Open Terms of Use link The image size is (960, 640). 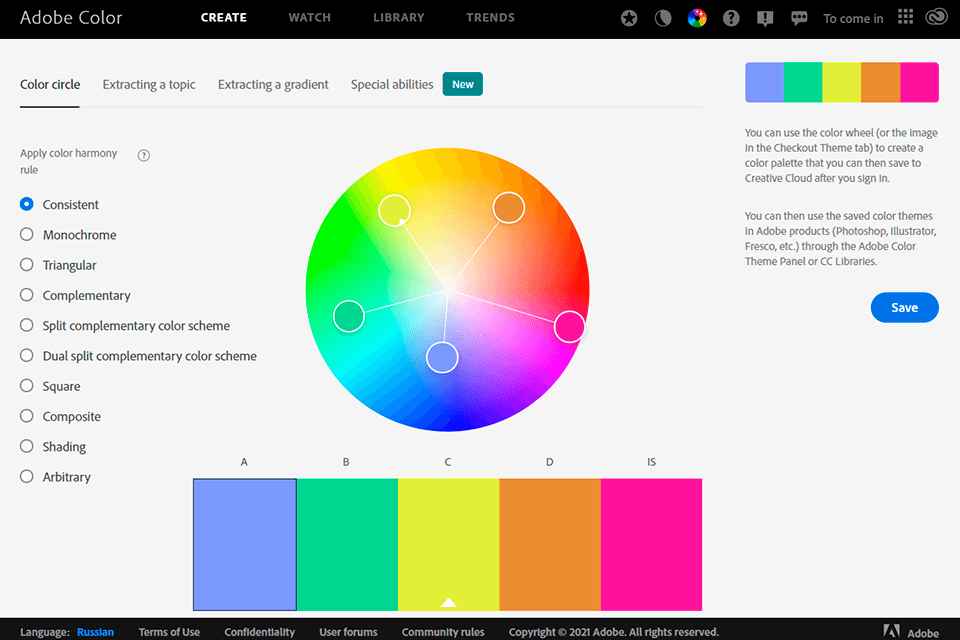click(x=169, y=632)
